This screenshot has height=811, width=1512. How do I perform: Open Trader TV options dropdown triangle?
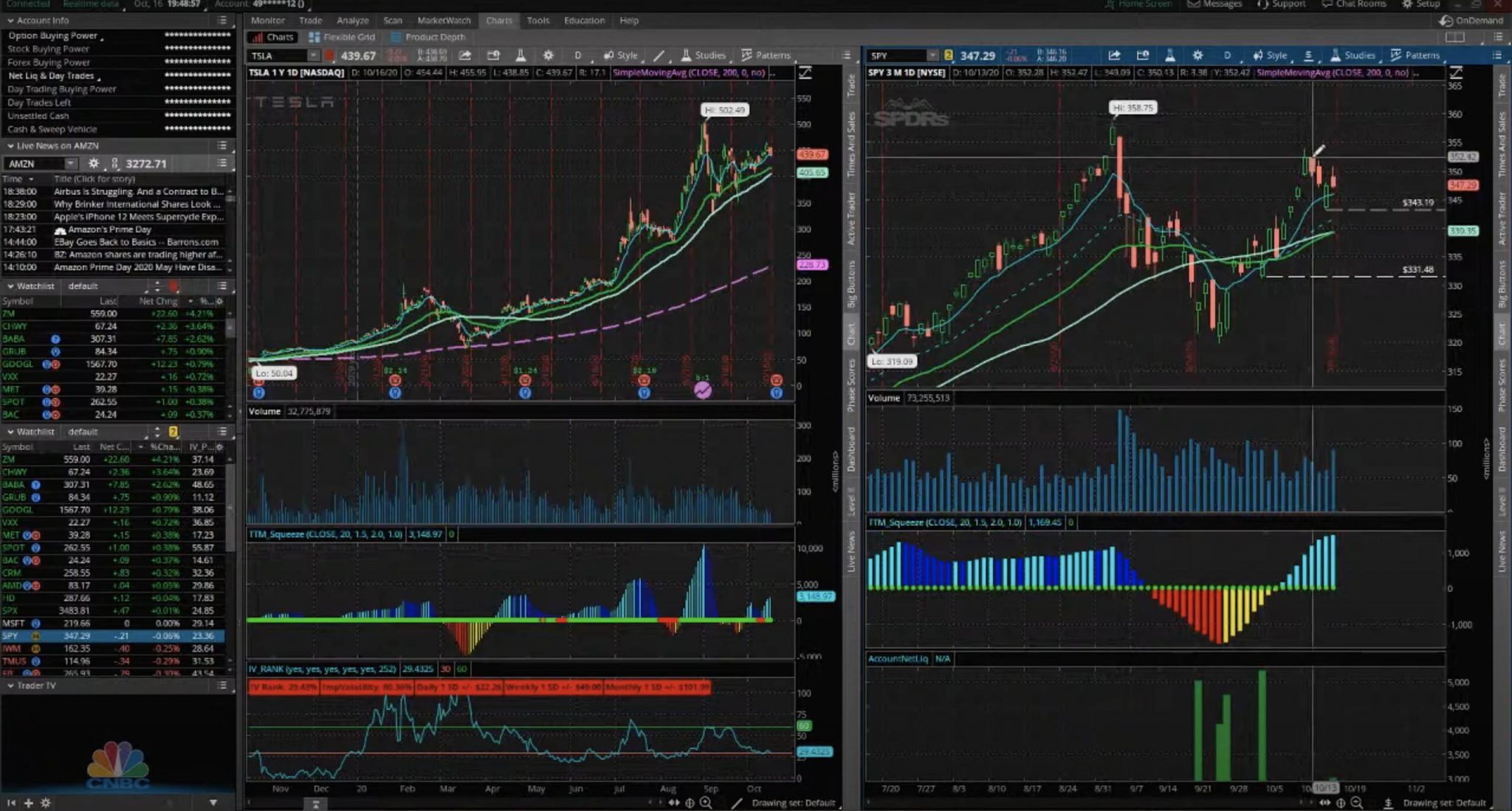click(x=213, y=803)
